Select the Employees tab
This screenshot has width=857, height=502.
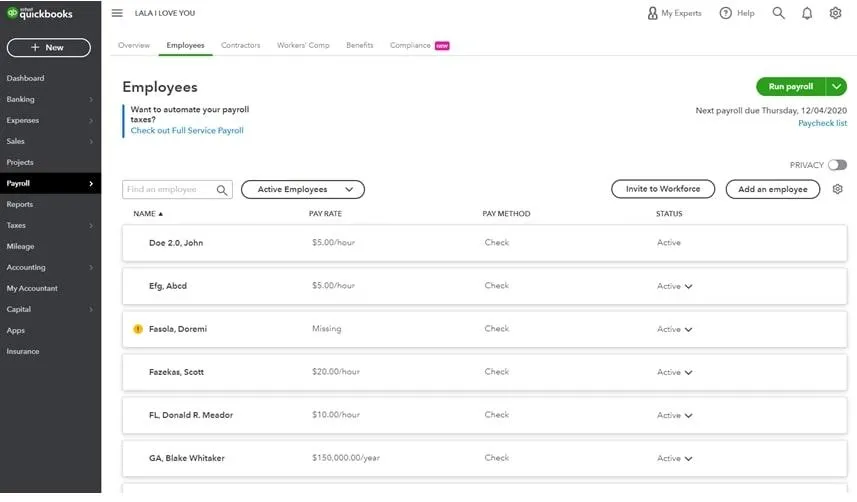(x=185, y=45)
